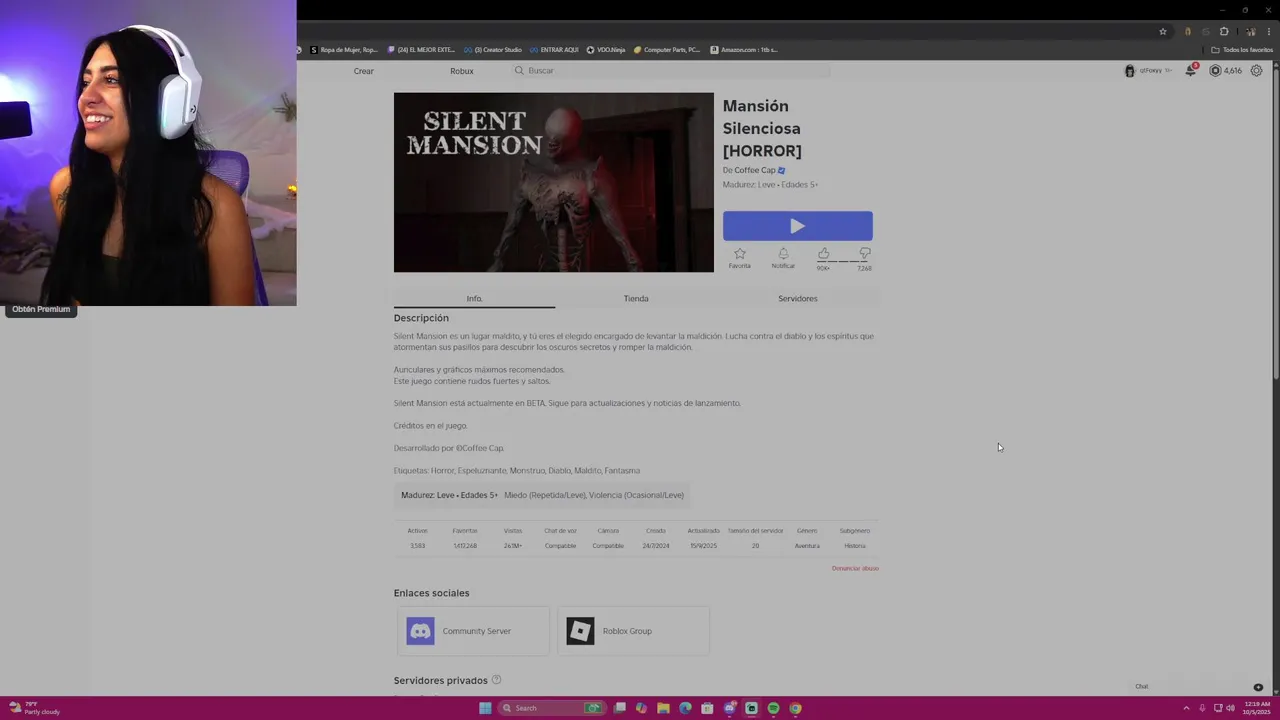Click the Notificar bell icon
Image resolution: width=1280 pixels, height=720 pixels.
[x=783, y=254]
